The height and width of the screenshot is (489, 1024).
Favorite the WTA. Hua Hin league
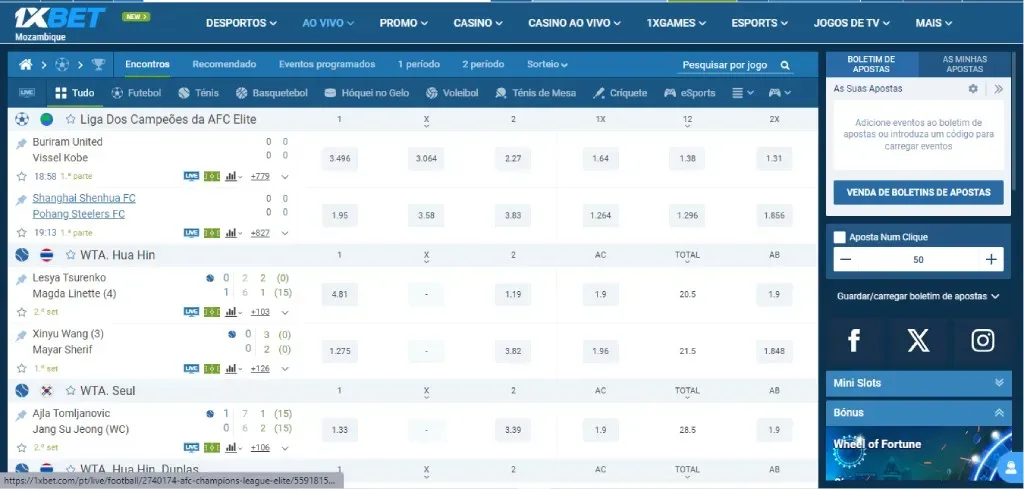click(71, 255)
